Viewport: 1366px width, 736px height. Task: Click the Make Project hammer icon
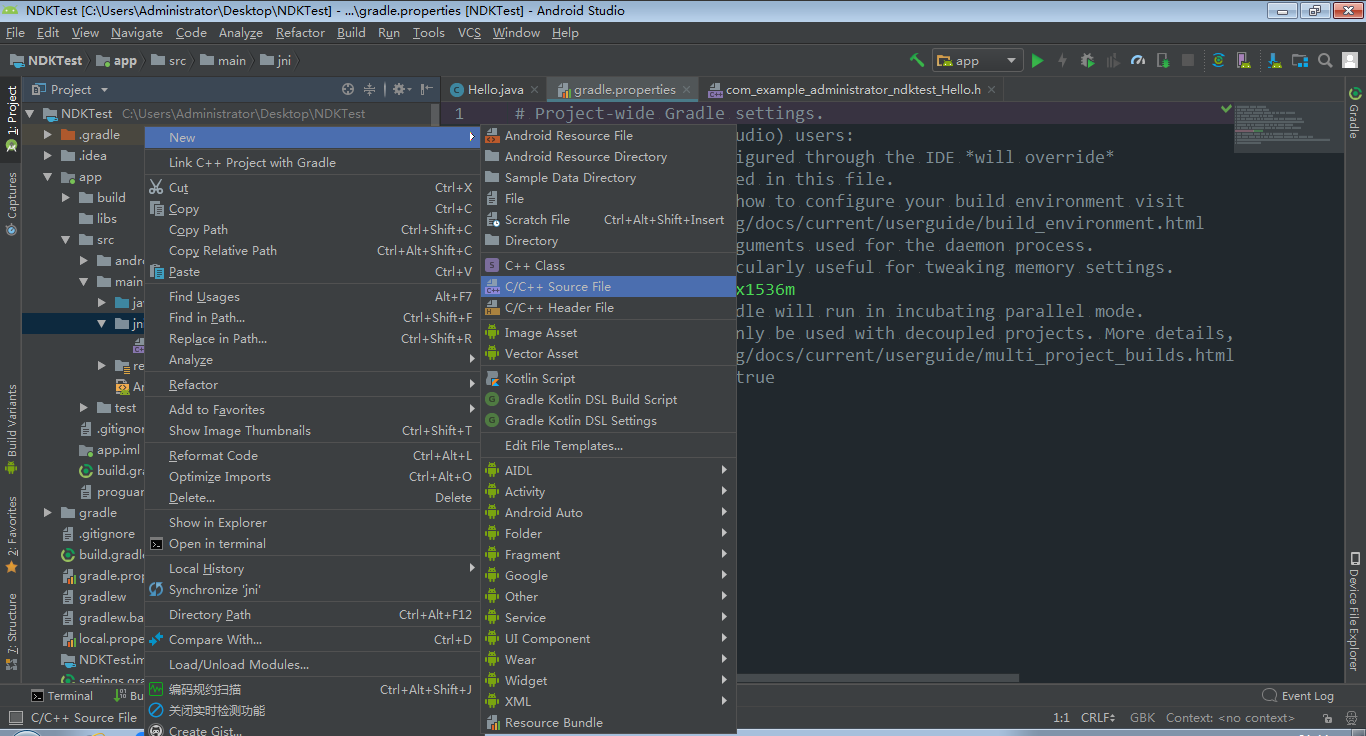[917, 60]
